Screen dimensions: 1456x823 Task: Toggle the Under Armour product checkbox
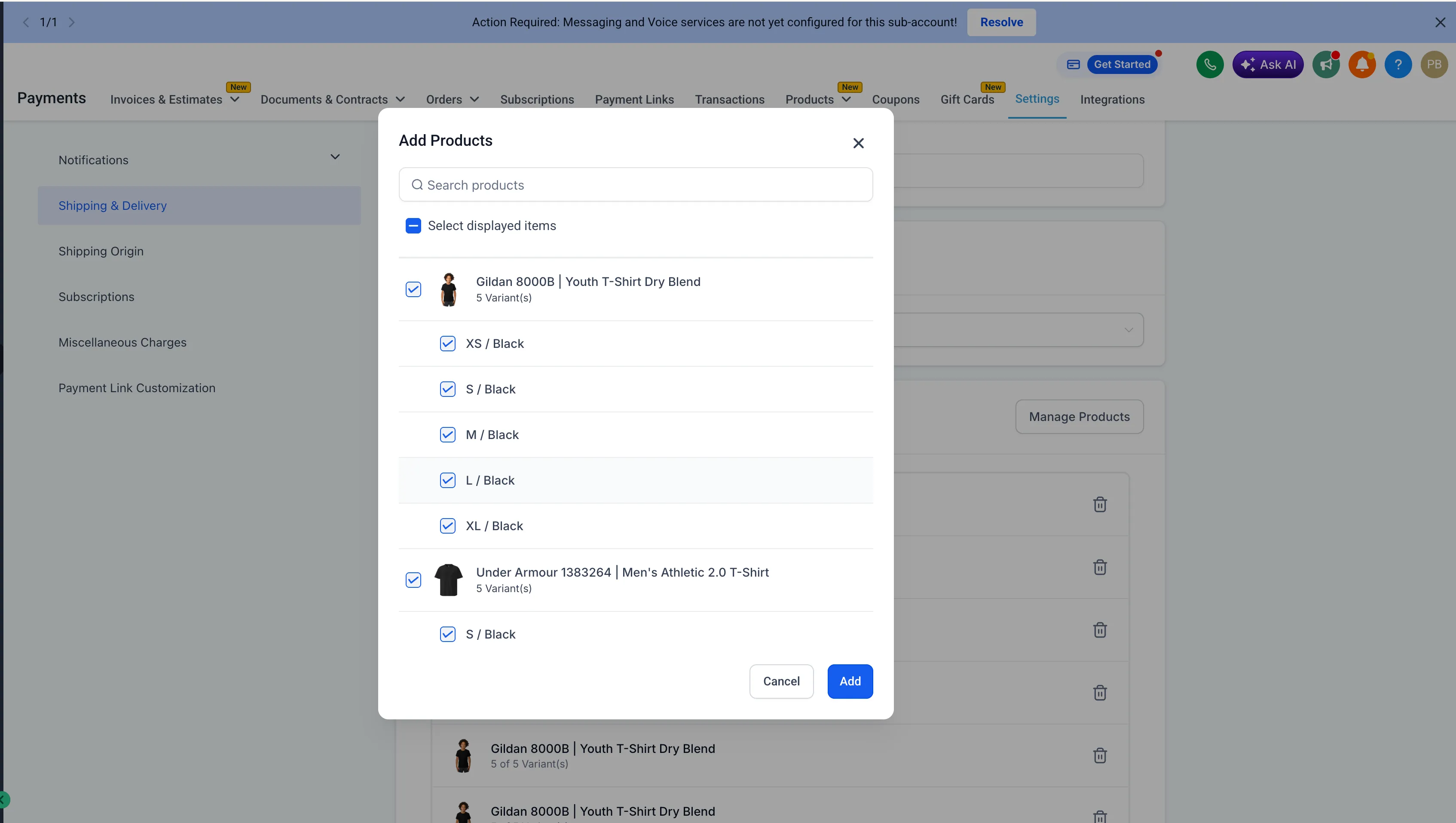(x=413, y=580)
